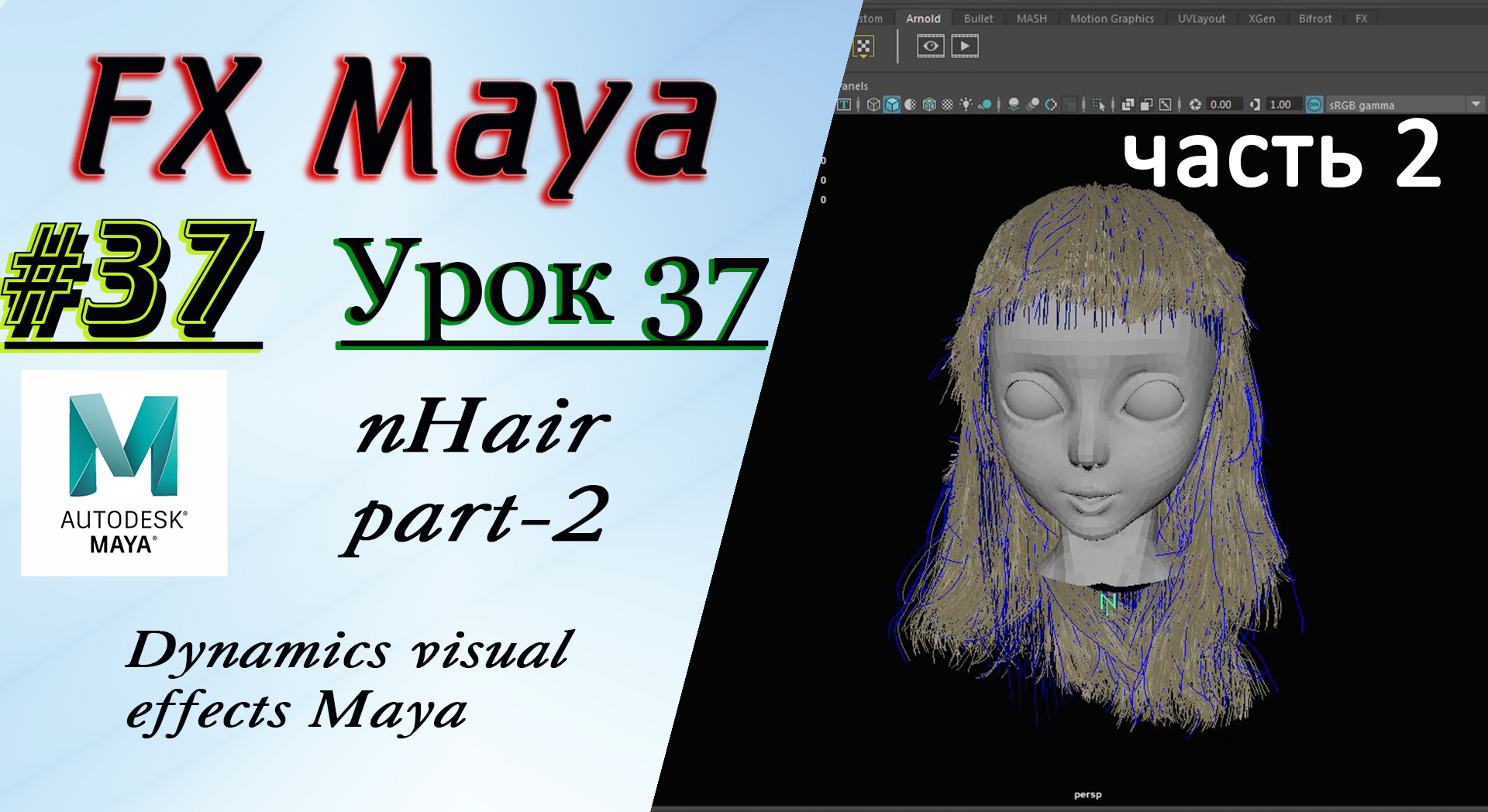Select the use-all-lights bulb icon
The height and width of the screenshot is (812, 1488).
966,105
